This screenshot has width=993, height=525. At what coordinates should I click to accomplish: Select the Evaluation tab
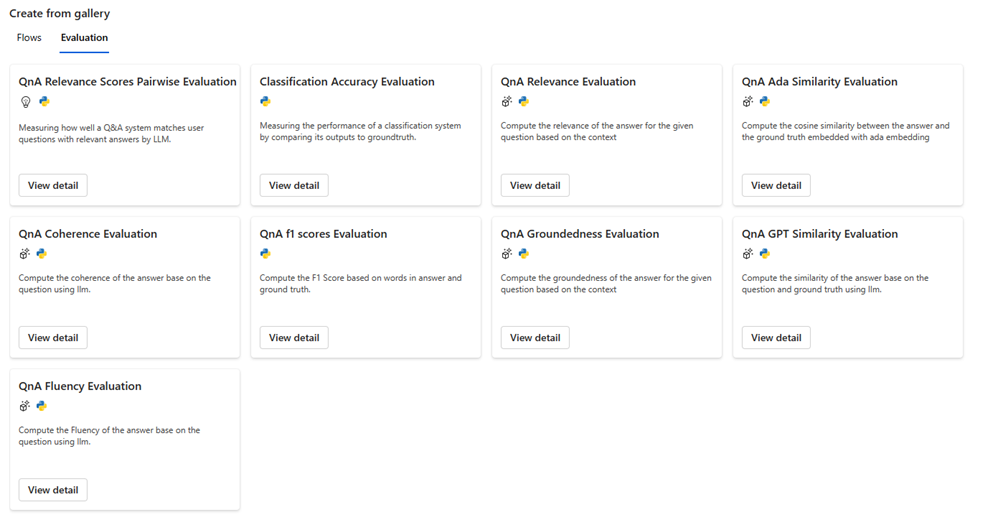84,37
